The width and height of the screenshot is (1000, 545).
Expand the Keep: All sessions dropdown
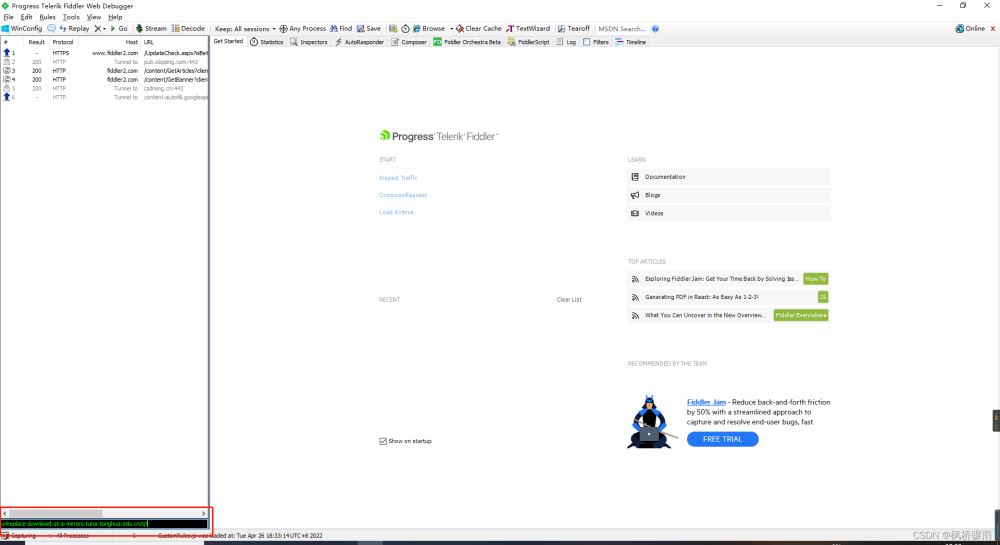tap(245, 29)
